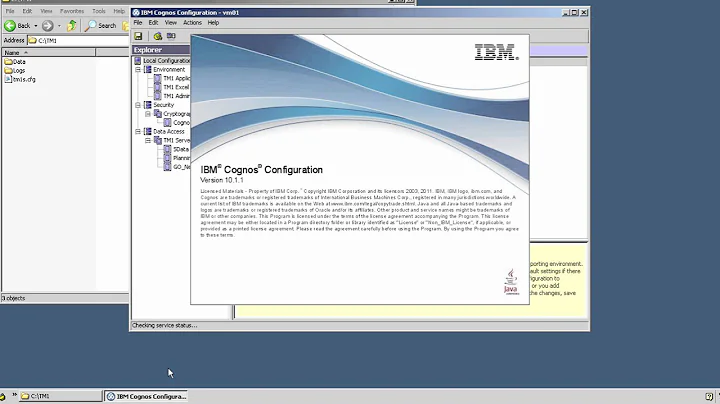
Task: Select the IBM Cognos Configura... taskbar button
Action: [146, 396]
